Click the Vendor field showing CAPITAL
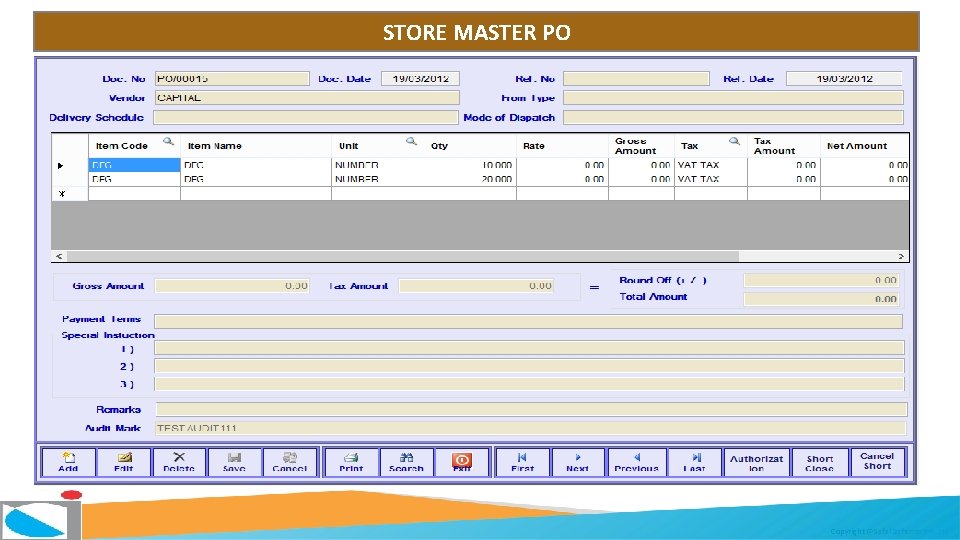Screen dimensions: 960x540 307,98
